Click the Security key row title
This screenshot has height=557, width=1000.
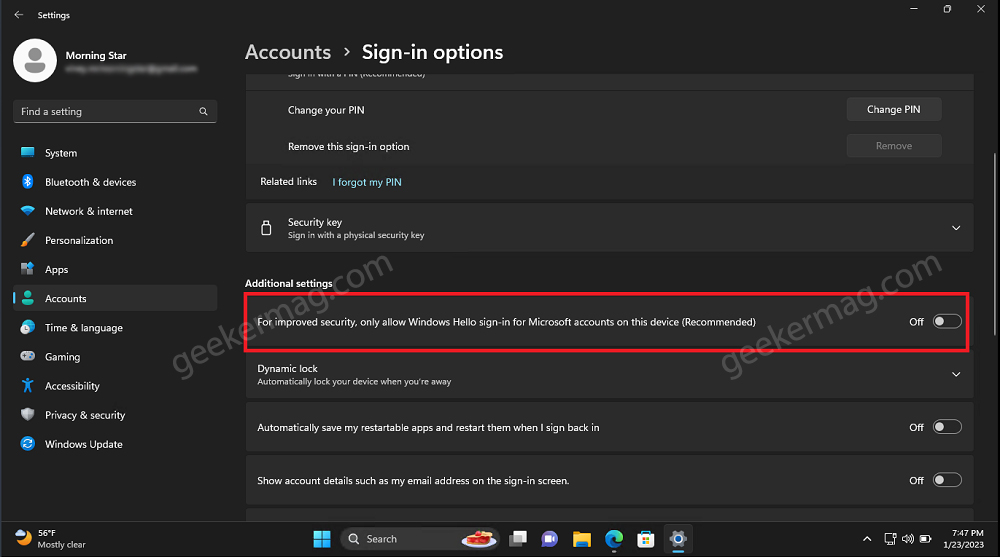click(314, 222)
